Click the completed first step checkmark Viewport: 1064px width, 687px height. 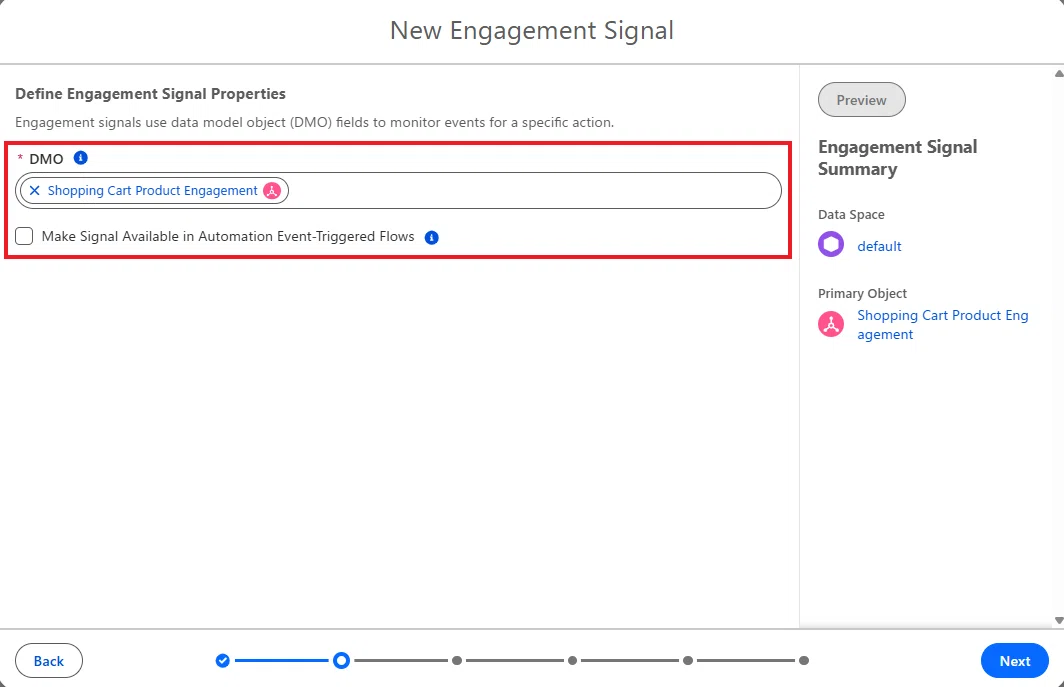pos(223,661)
